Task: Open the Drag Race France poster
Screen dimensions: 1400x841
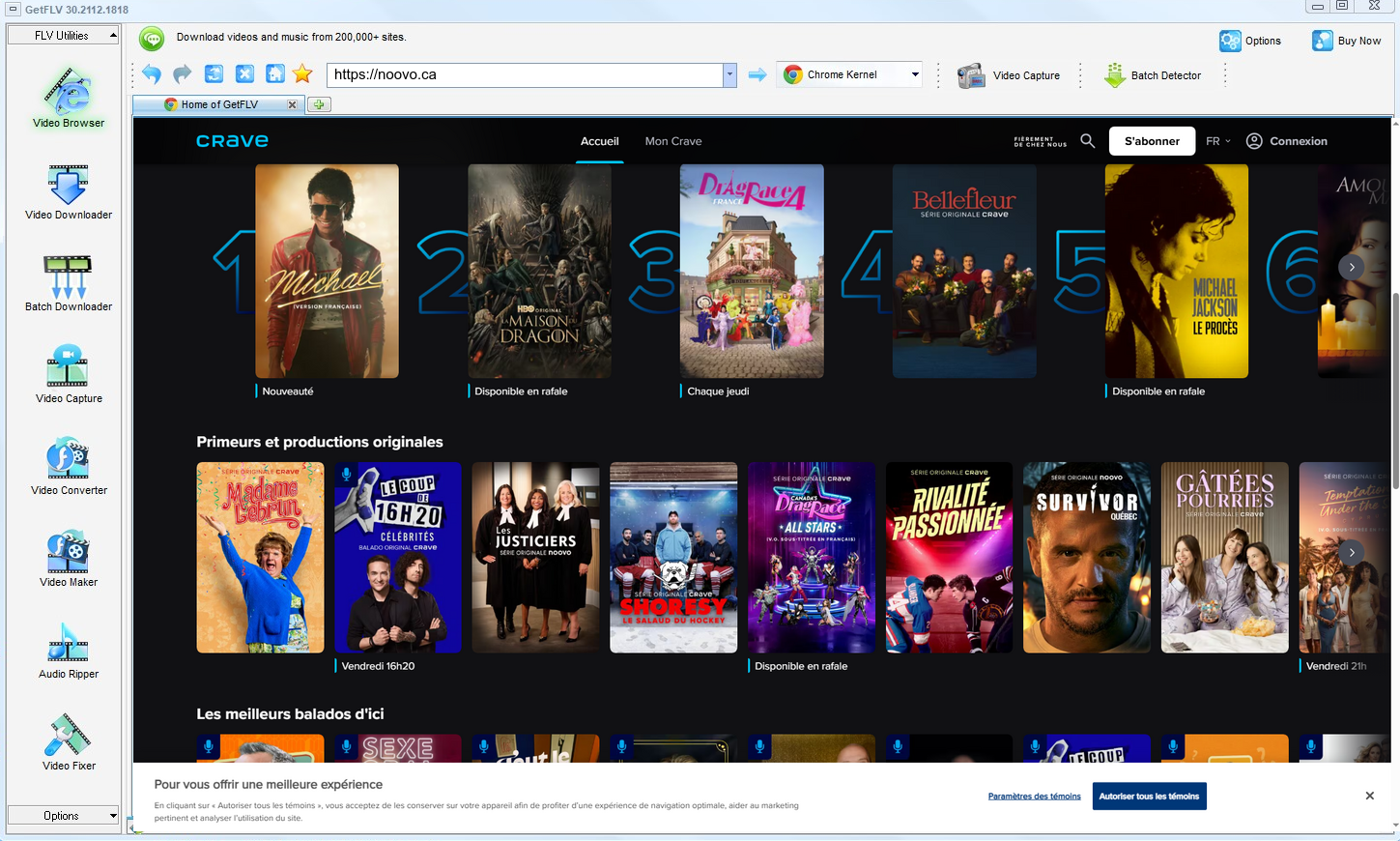Action: [752, 271]
